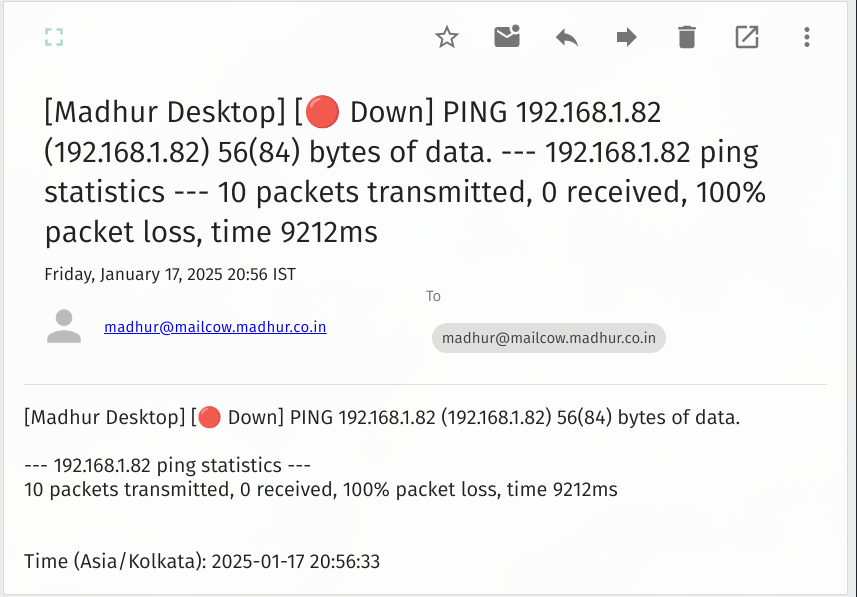
Task: Star this Madhur Desktop Down email
Action: (447, 37)
